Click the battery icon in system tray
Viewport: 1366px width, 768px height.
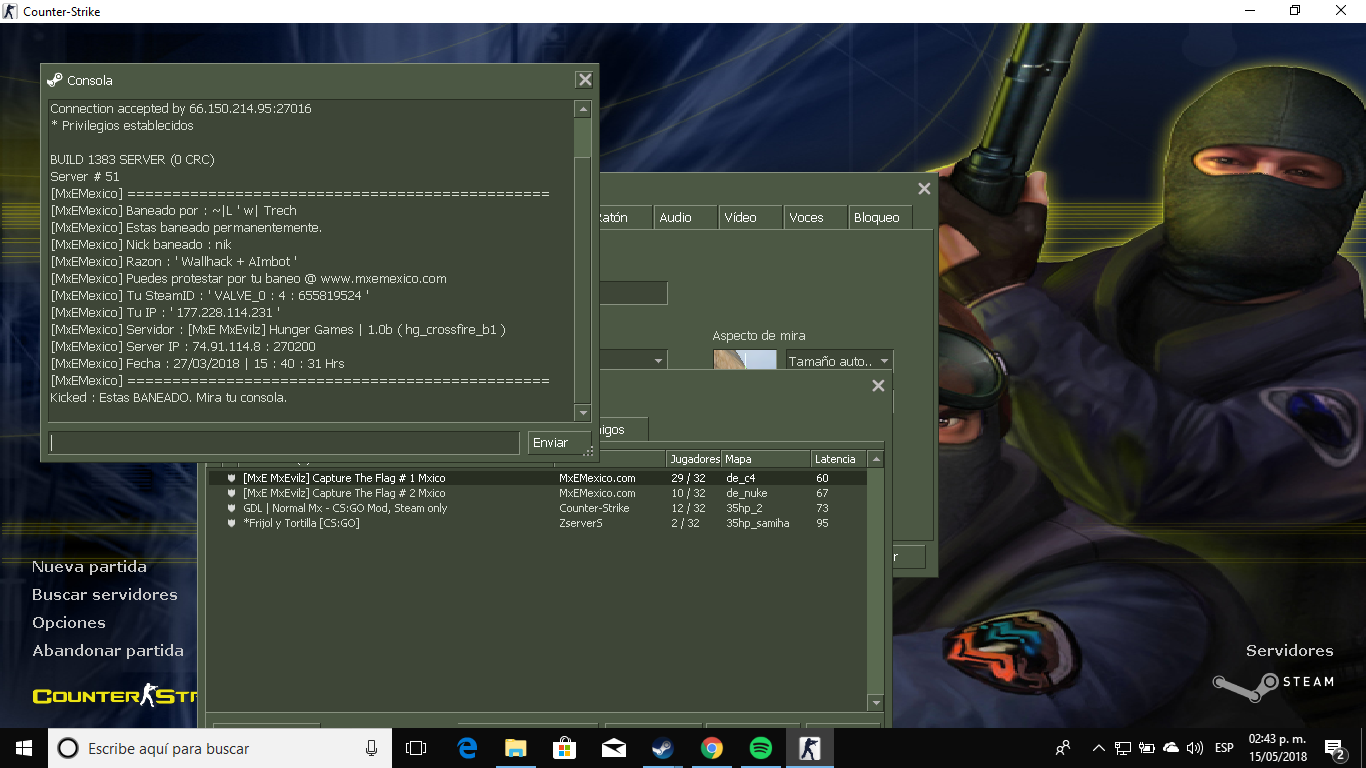point(1147,748)
